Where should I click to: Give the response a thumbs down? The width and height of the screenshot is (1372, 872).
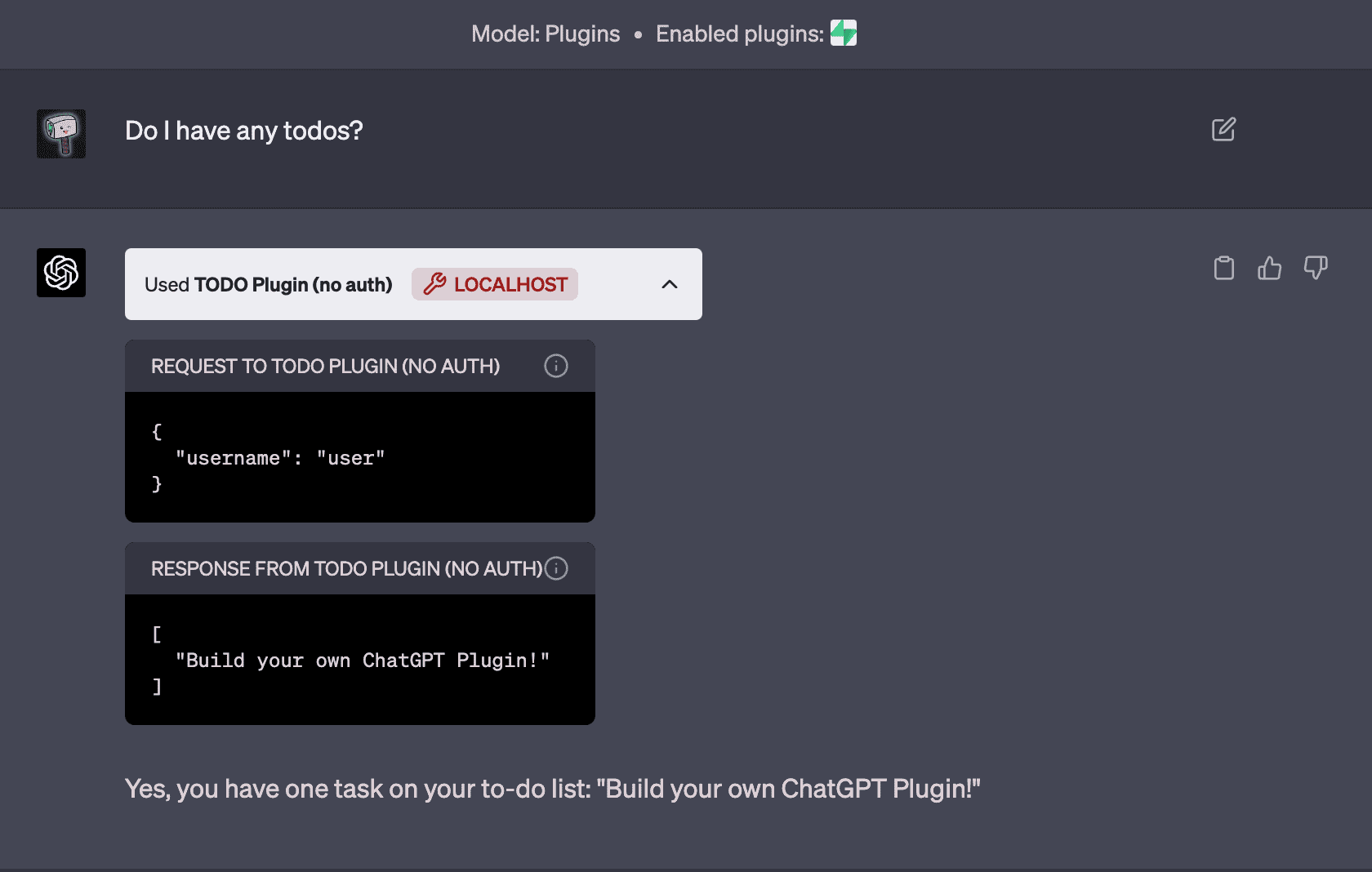pos(1316,268)
